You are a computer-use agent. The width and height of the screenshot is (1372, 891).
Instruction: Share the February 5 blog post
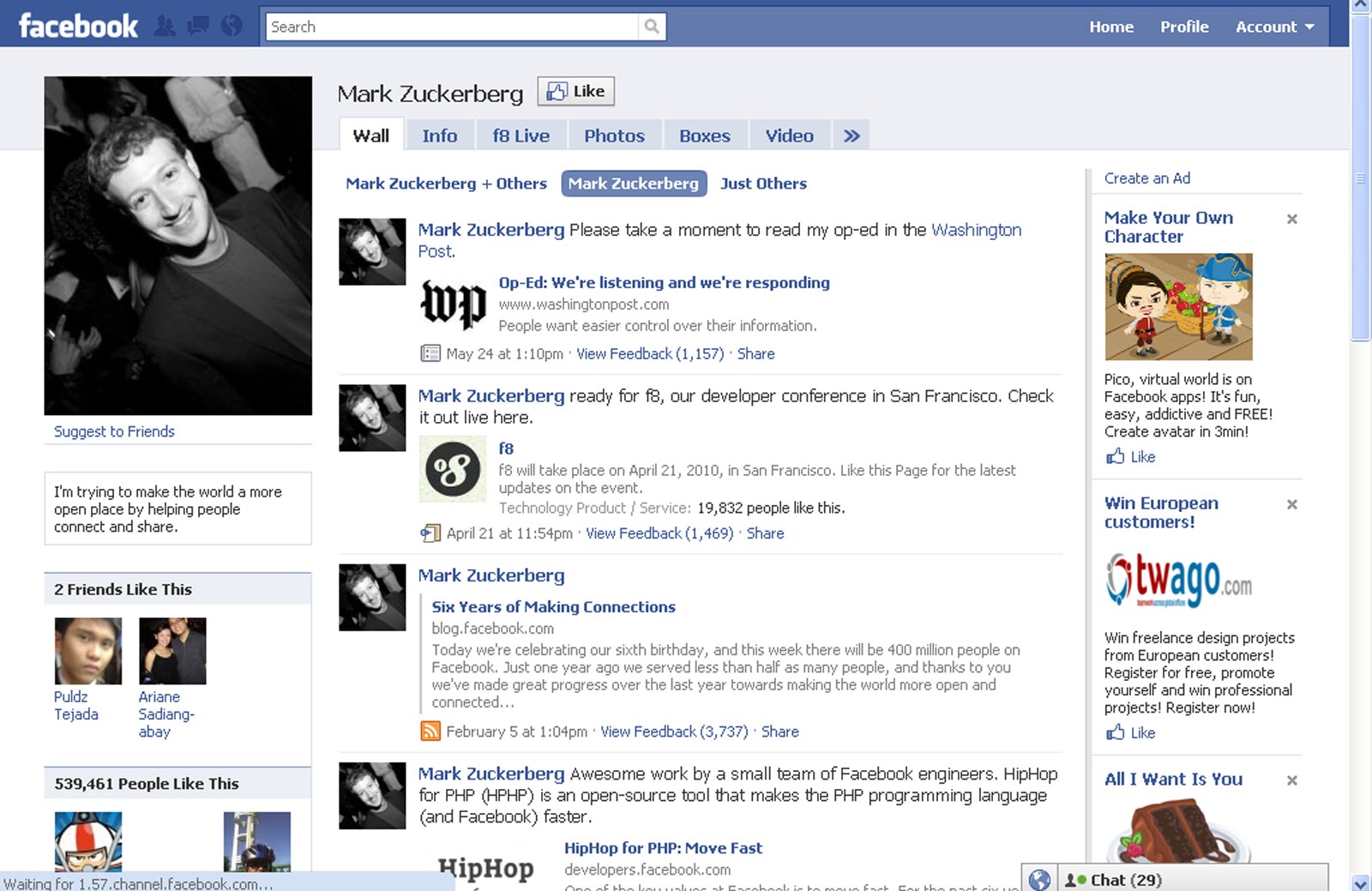tap(779, 731)
